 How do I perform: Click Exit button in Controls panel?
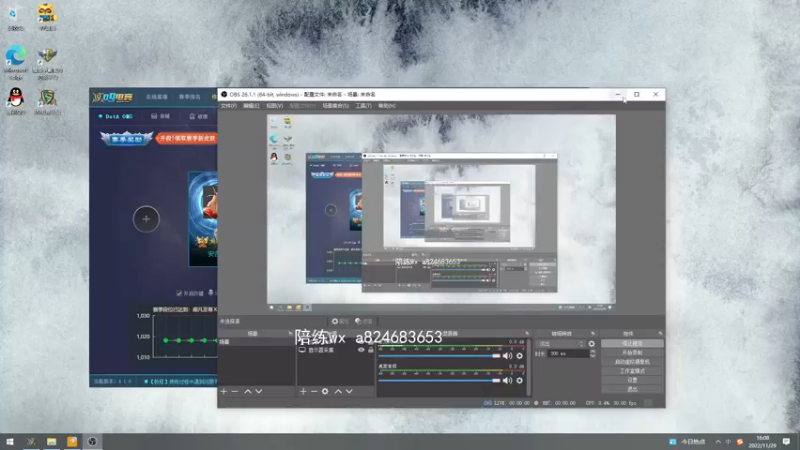tap(632, 389)
